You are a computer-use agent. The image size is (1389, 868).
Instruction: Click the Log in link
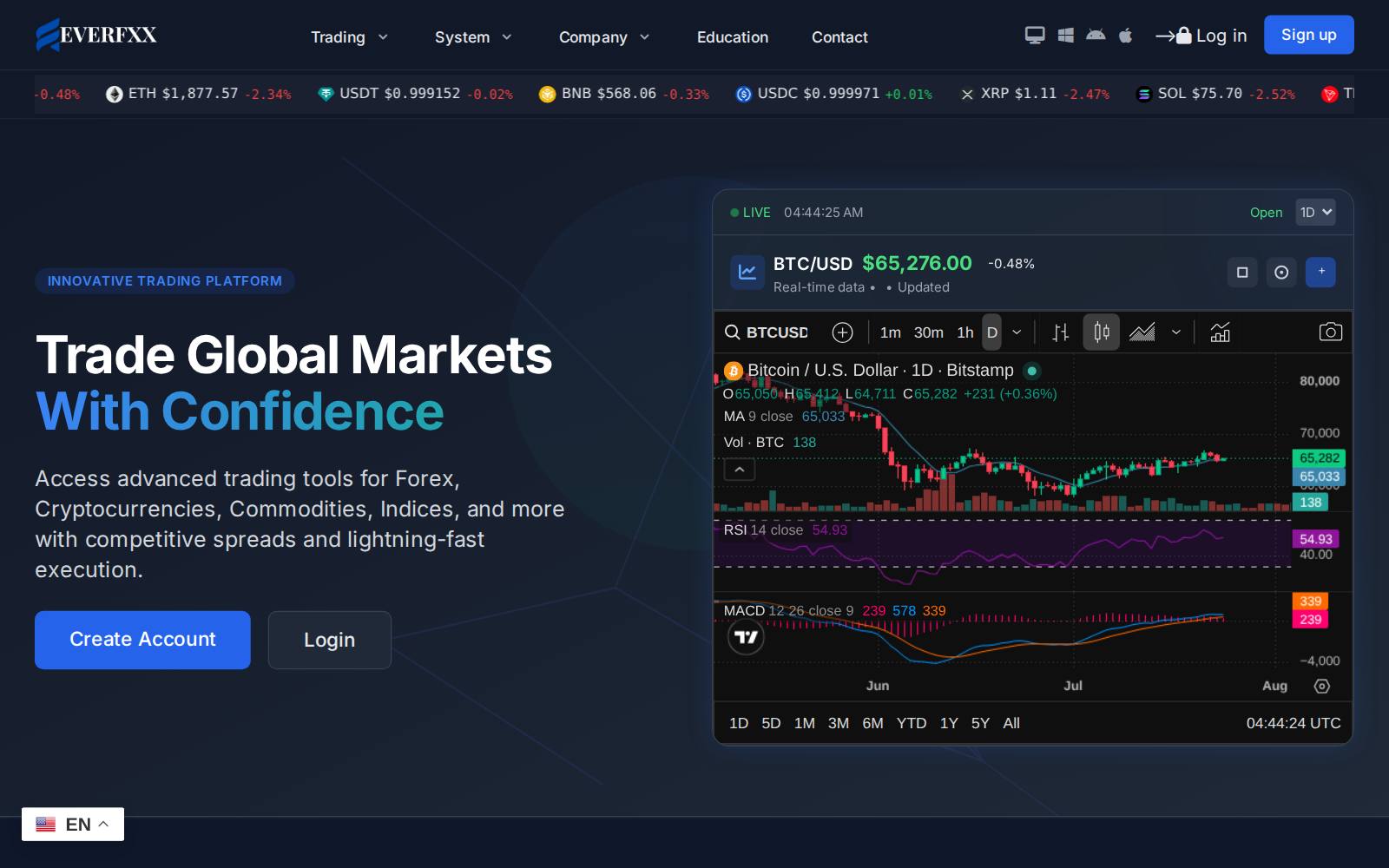[x=1201, y=36]
